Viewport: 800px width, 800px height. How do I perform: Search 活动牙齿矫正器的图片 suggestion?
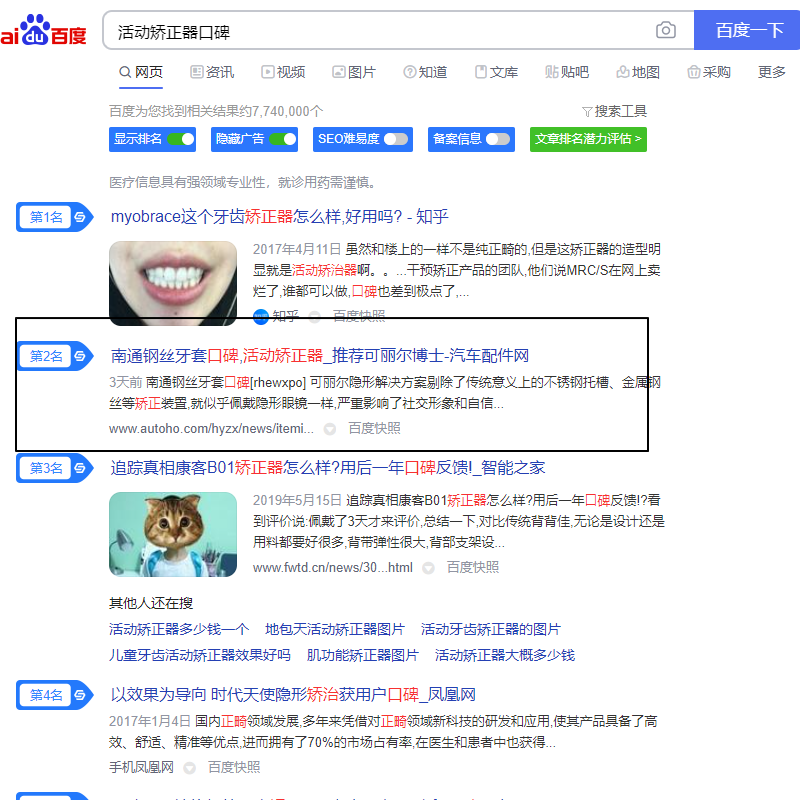coord(490,629)
